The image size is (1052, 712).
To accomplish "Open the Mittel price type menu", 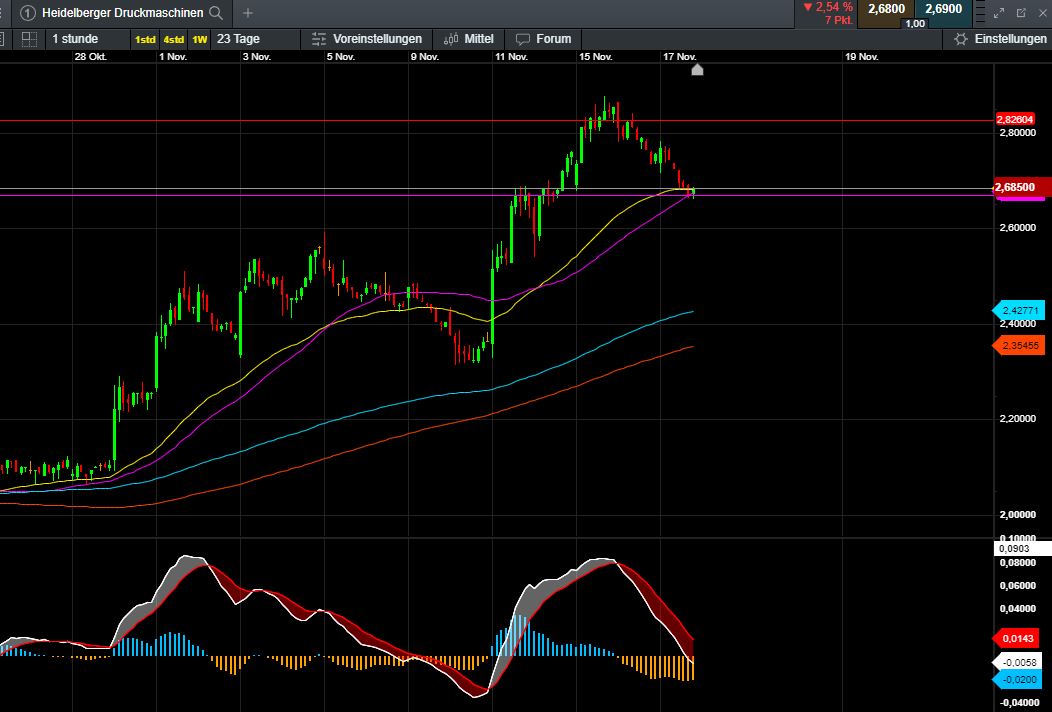I will pyautogui.click(x=469, y=39).
